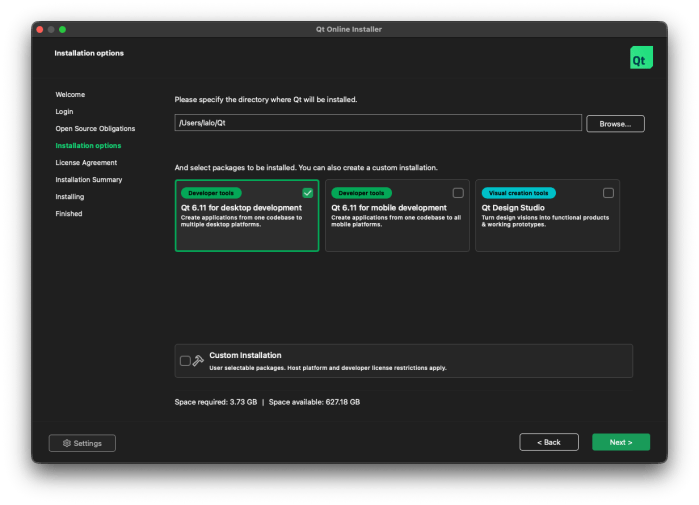699x505 pixels.
Task: Click the gear icon on Settings button
Action: coord(67,443)
